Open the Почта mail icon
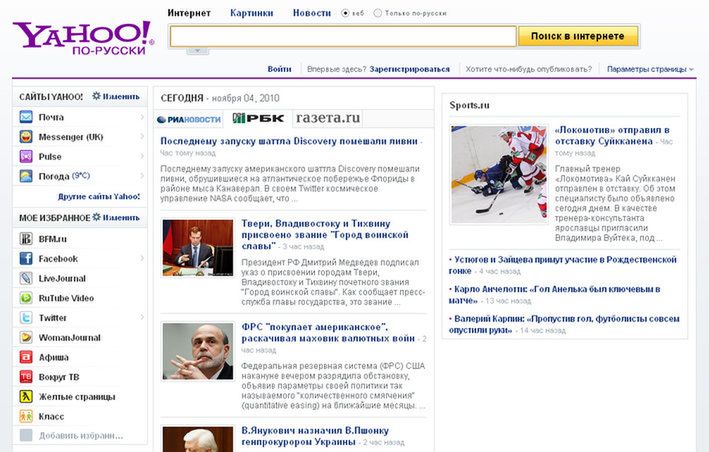 coord(26,117)
